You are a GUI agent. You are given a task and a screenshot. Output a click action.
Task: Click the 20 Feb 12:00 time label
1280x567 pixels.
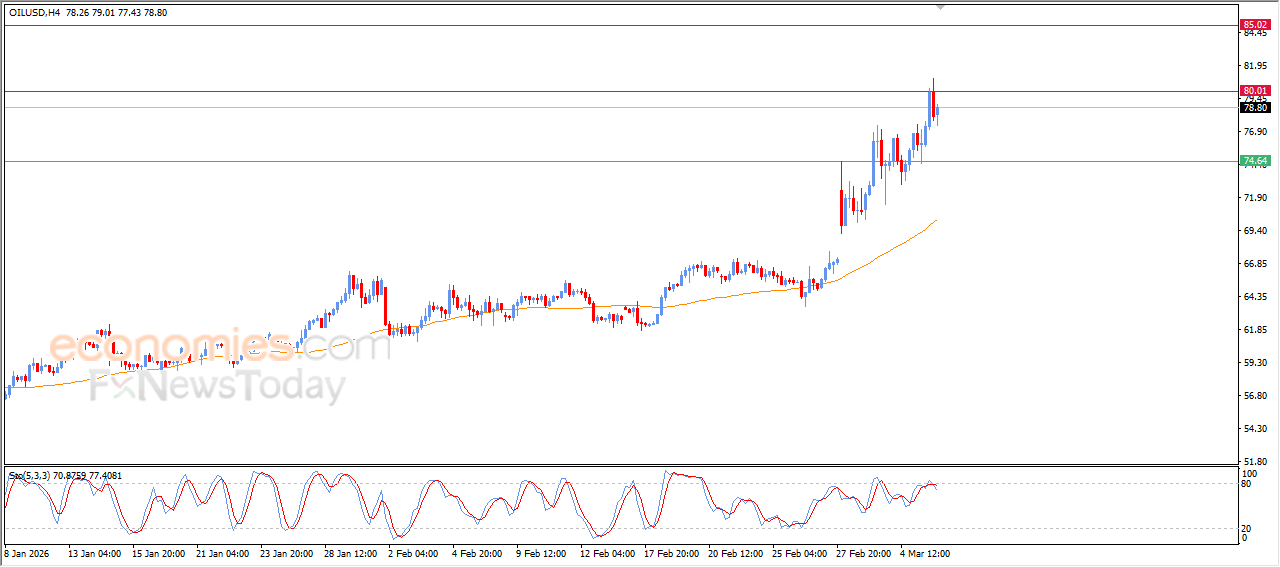734,552
